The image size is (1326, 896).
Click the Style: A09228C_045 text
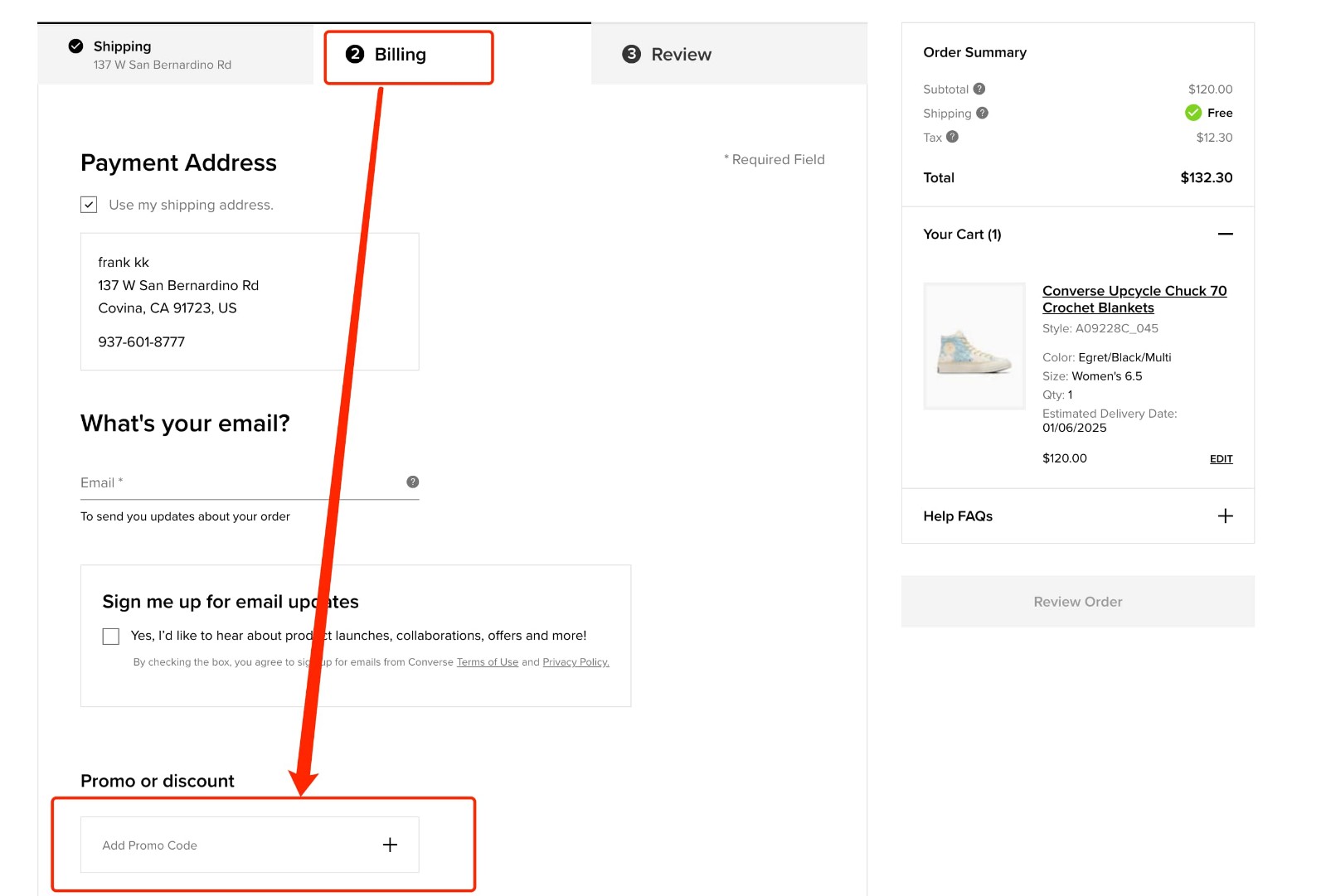pyautogui.click(x=1100, y=328)
